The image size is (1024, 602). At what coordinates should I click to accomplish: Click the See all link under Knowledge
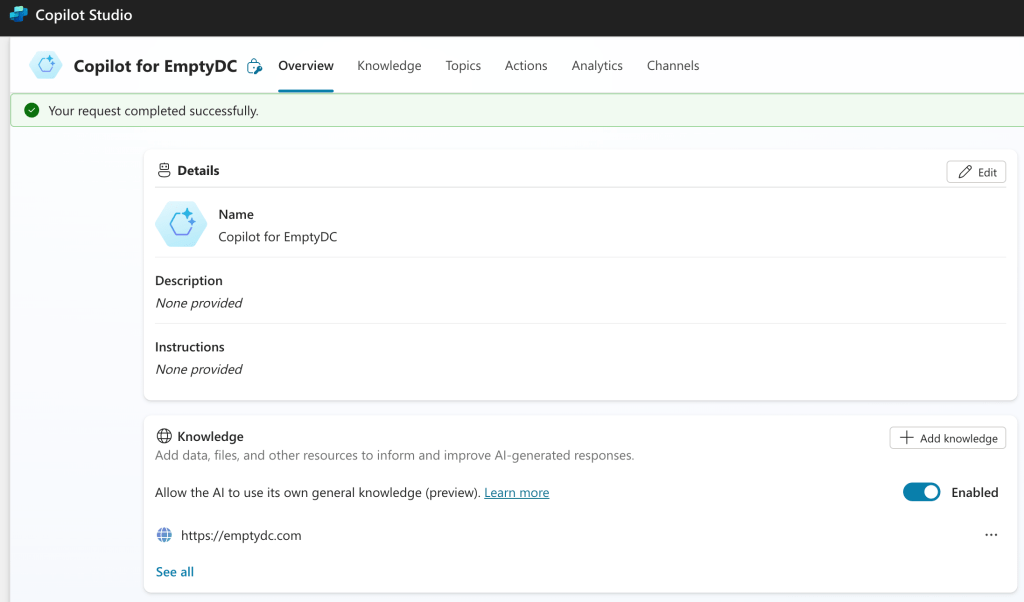[175, 572]
